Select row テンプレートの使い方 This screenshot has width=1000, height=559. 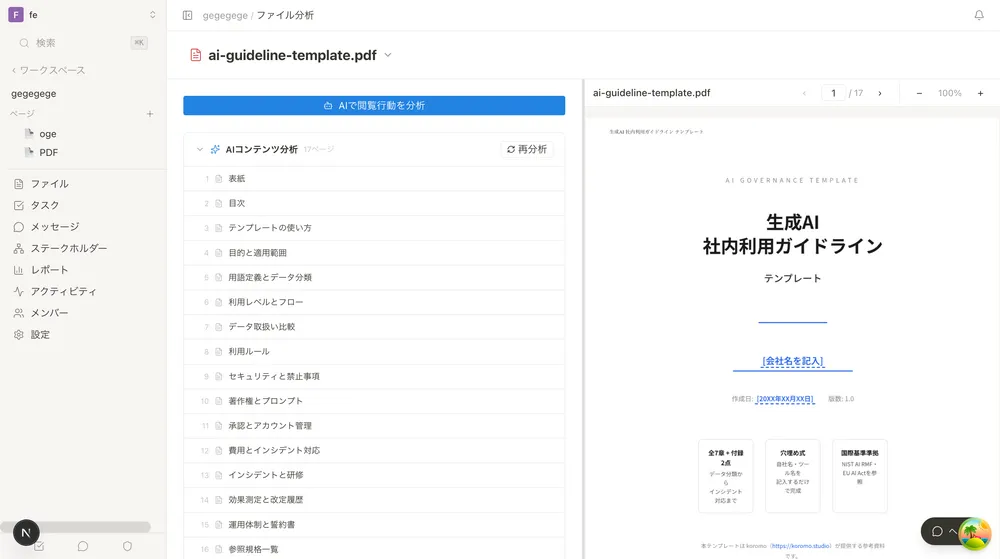click(374, 228)
